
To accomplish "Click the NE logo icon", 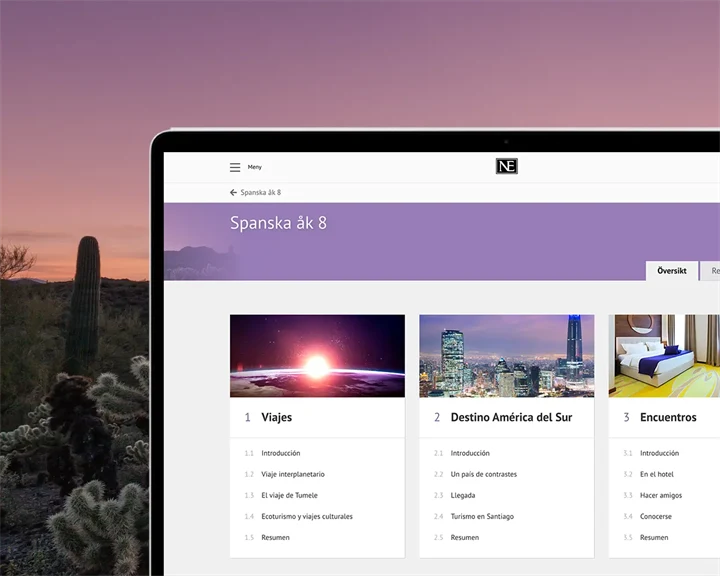I will (507, 167).
